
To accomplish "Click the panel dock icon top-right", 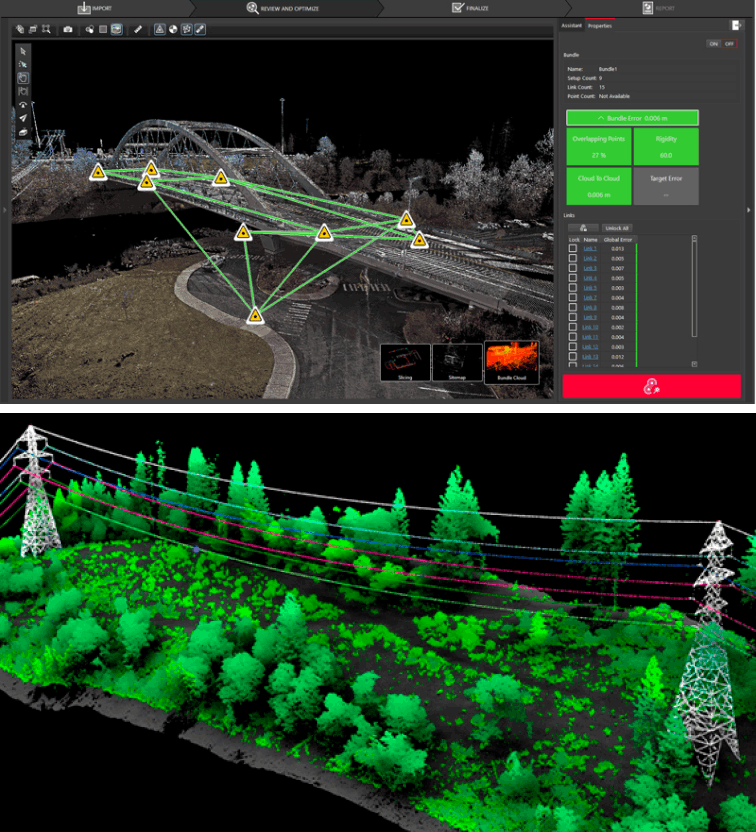I will (x=735, y=25).
